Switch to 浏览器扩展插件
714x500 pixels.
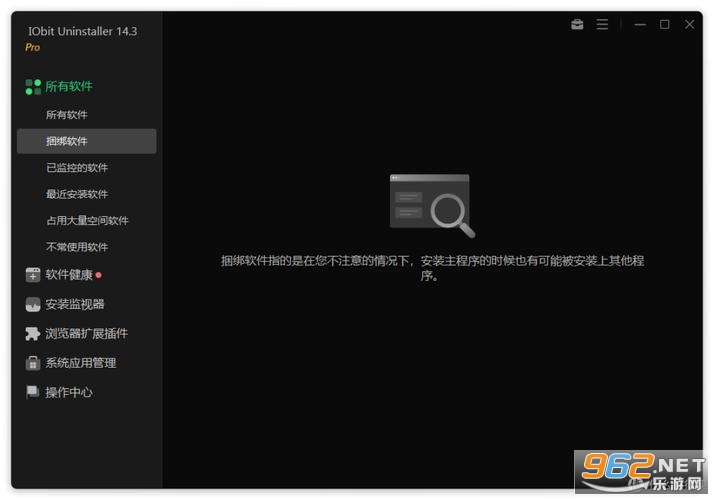tap(87, 333)
